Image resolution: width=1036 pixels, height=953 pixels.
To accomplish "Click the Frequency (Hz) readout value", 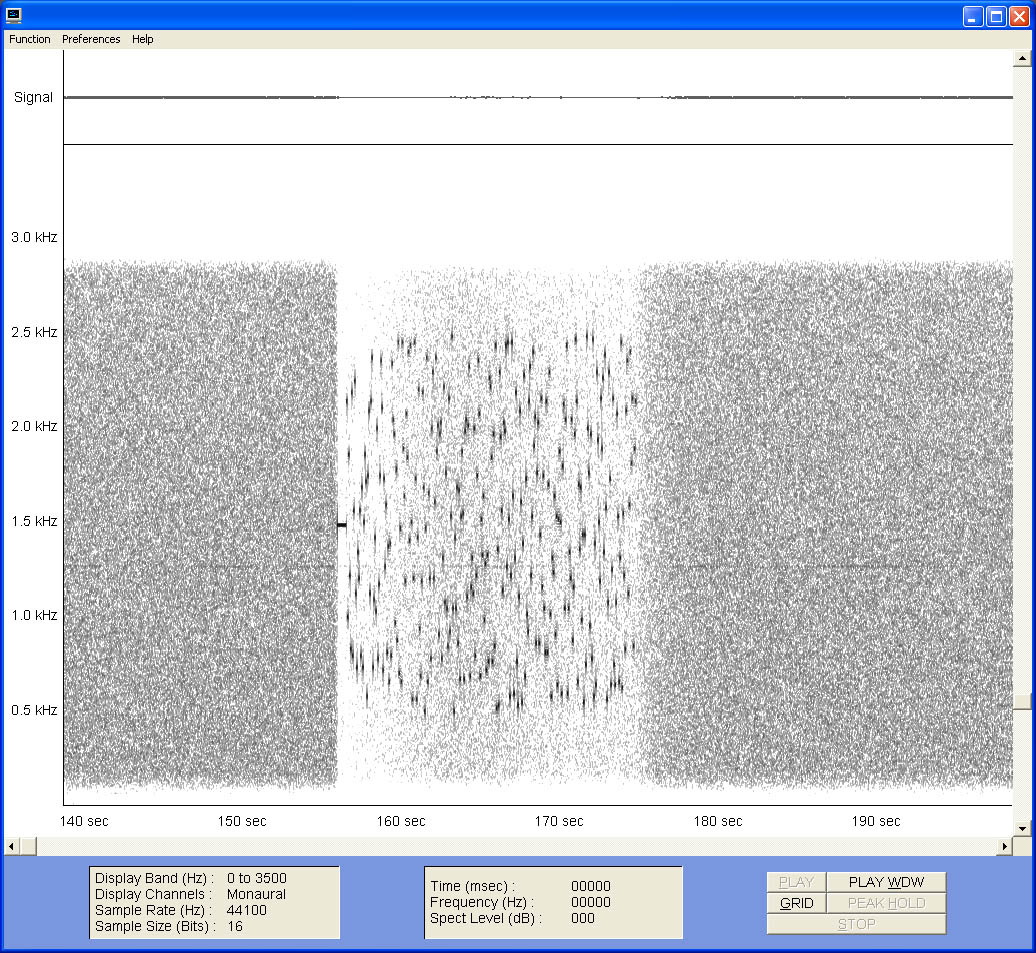I will pyautogui.click(x=591, y=902).
